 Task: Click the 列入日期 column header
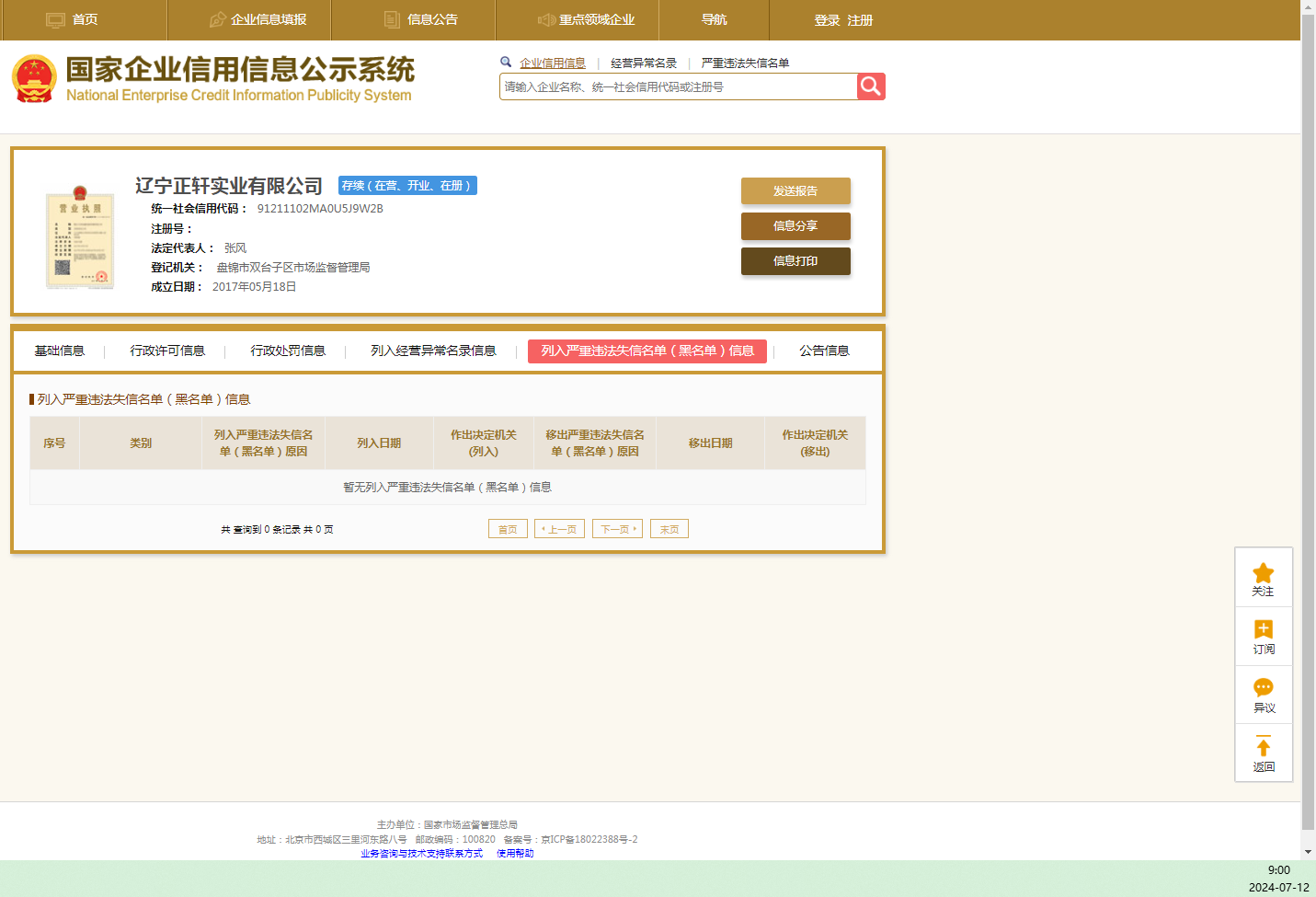pos(379,443)
